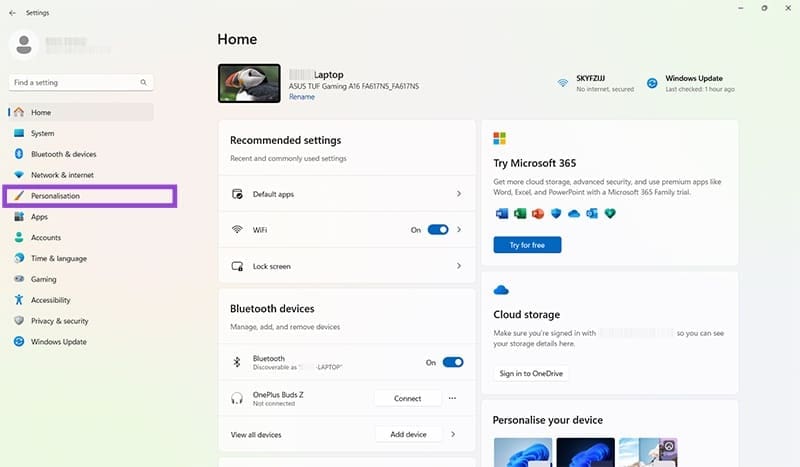Click Sign in to OneDrive button
The width and height of the screenshot is (800, 467).
[x=531, y=374]
